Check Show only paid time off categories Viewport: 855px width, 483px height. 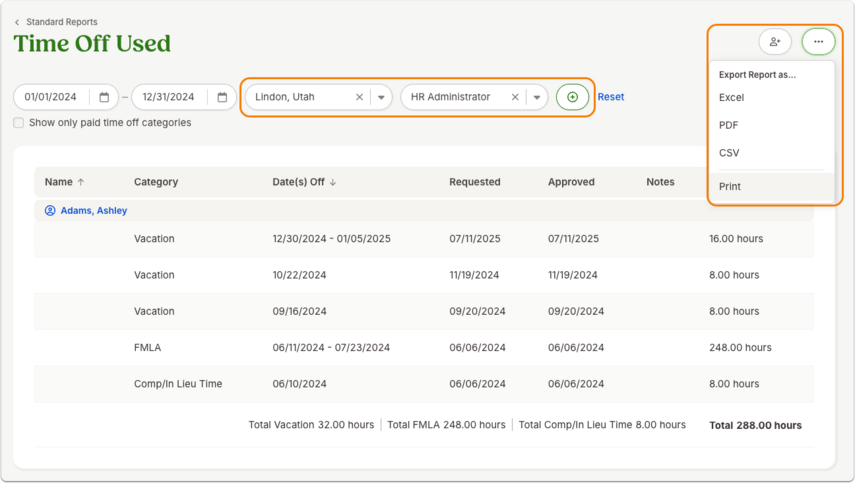(19, 123)
